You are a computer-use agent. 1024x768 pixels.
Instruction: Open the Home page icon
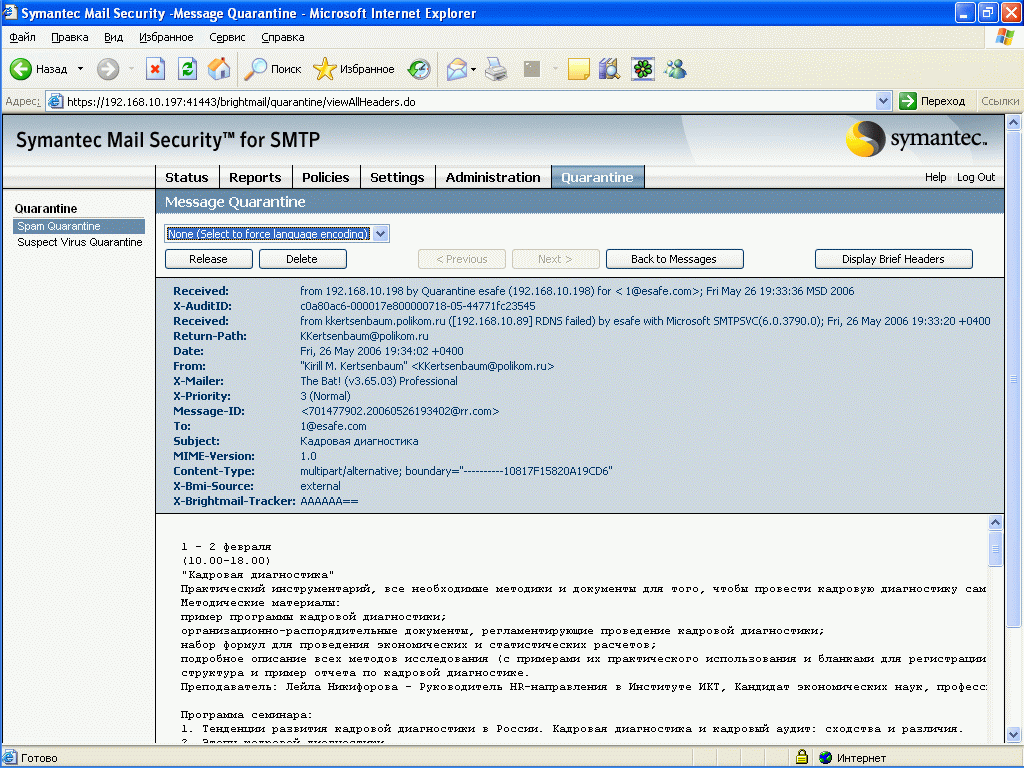point(219,69)
